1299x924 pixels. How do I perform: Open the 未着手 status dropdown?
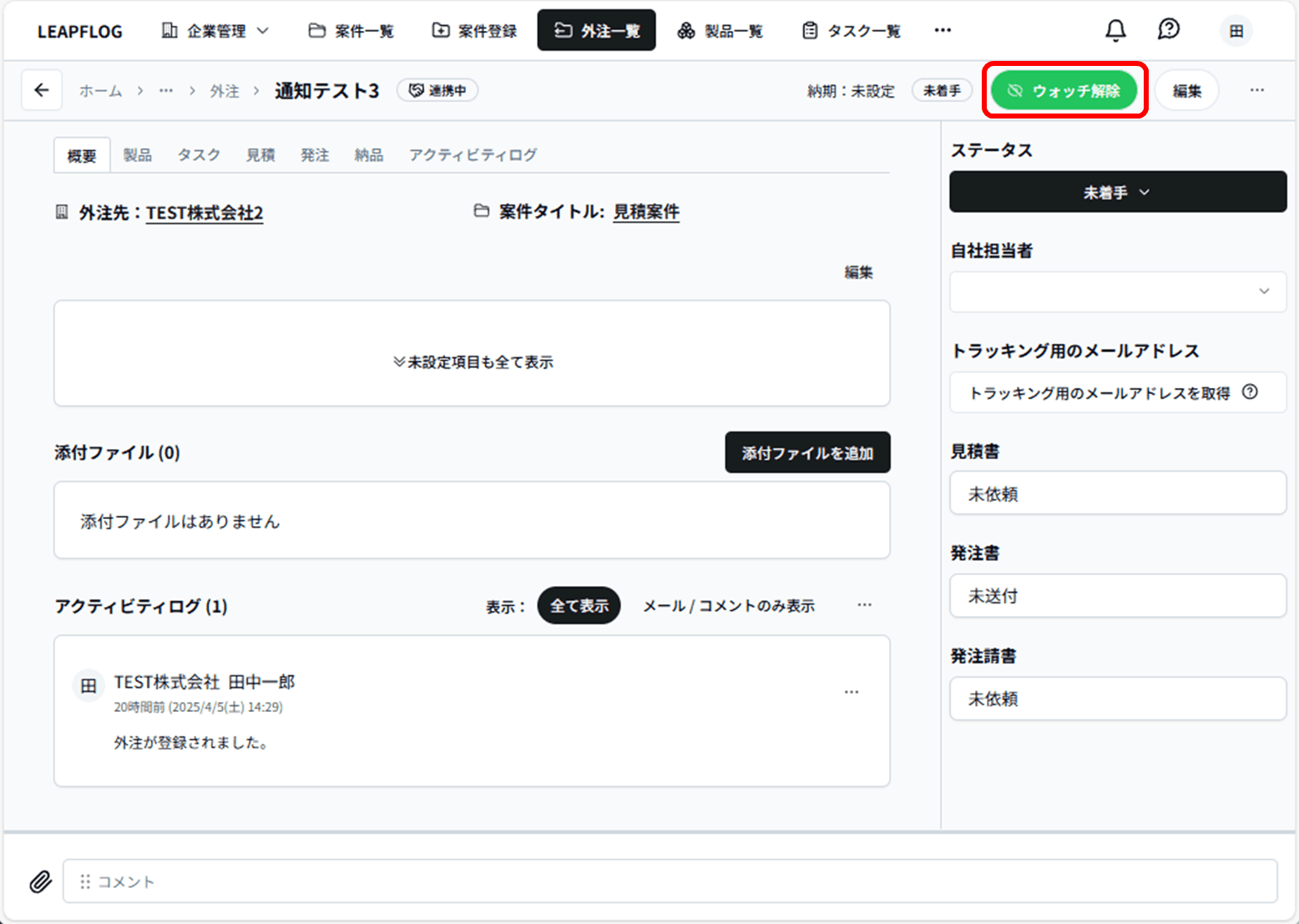point(1117,192)
